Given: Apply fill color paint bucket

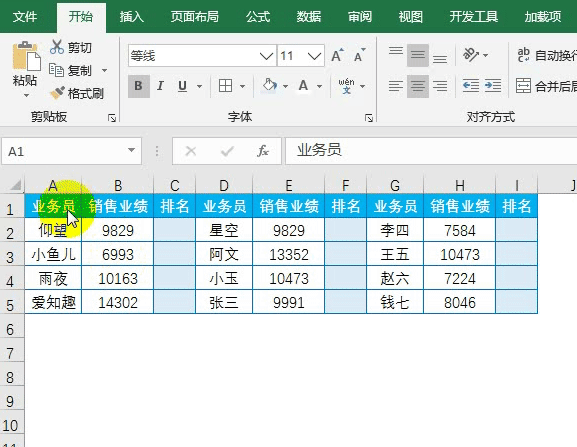Looking at the screenshot, I should pyautogui.click(x=269, y=86).
